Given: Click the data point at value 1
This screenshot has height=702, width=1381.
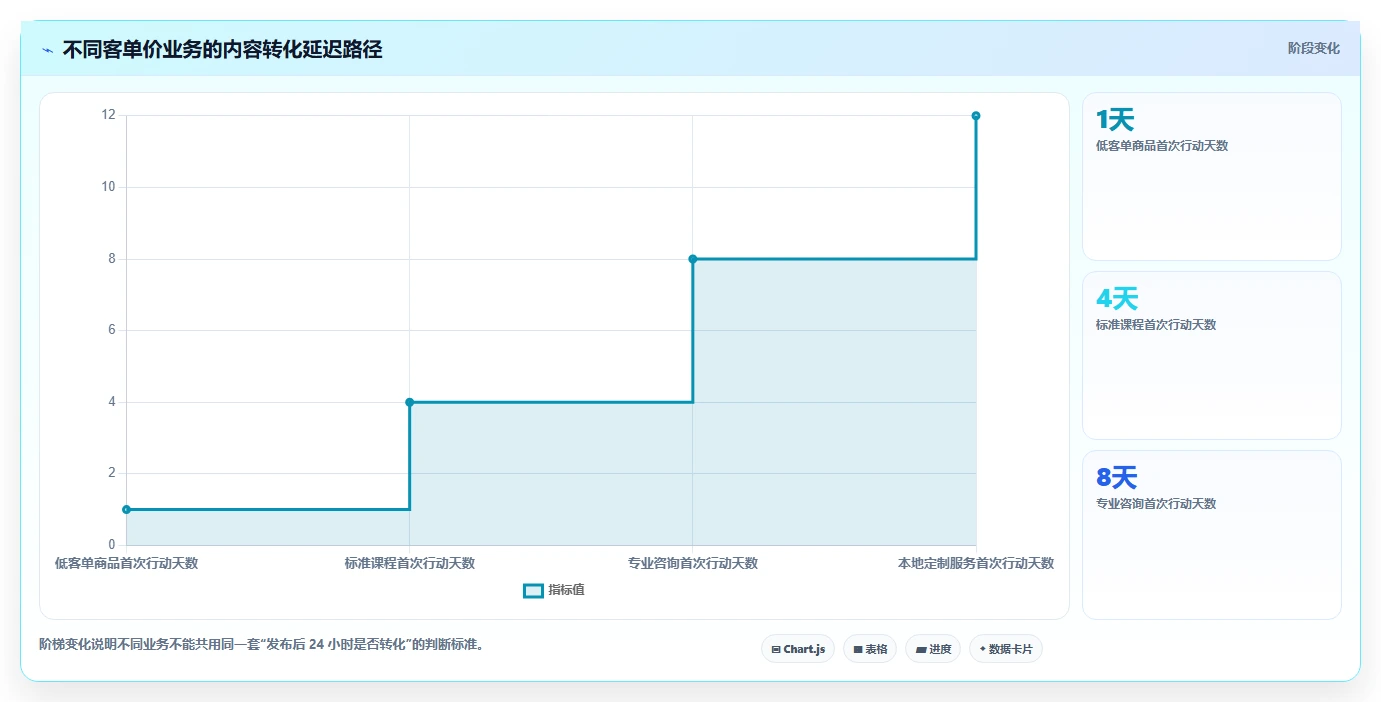Looking at the screenshot, I should (x=126, y=510).
